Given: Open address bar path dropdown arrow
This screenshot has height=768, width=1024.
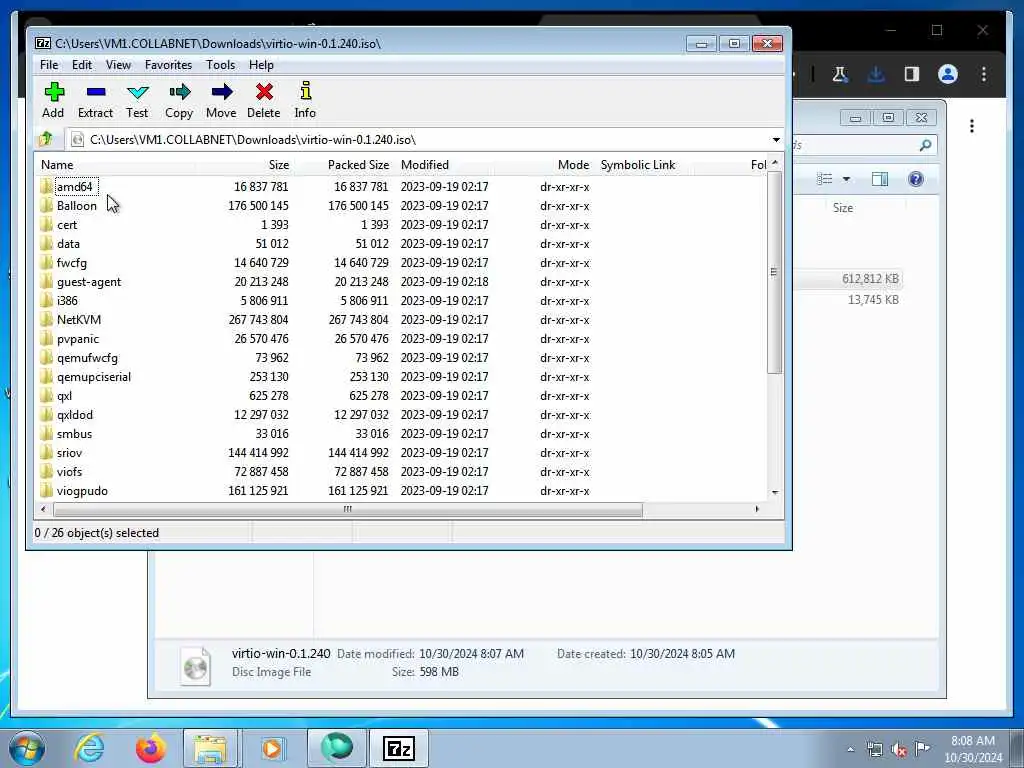Looking at the screenshot, I should pyautogui.click(x=776, y=140).
